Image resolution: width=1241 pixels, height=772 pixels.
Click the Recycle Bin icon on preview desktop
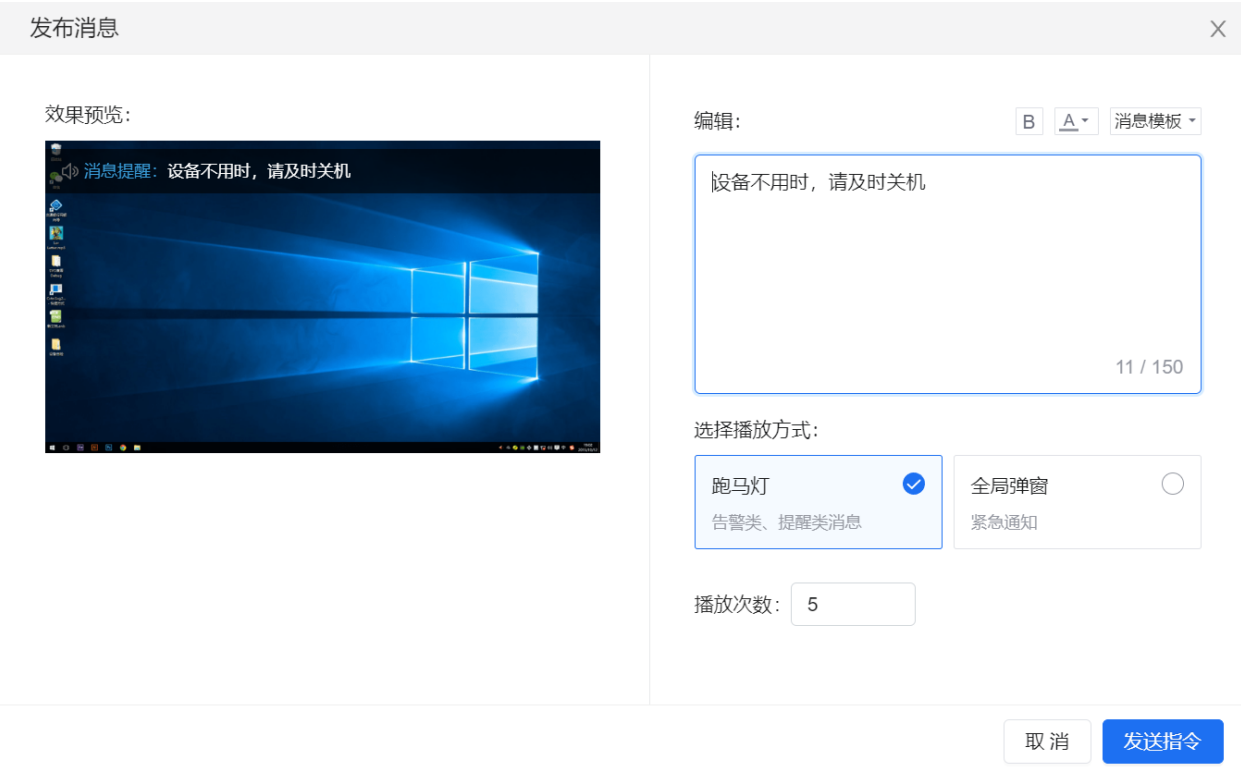click(56, 150)
